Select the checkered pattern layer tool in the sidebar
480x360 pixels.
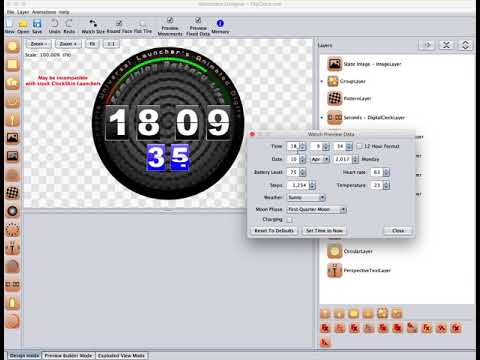[x=12, y=193]
